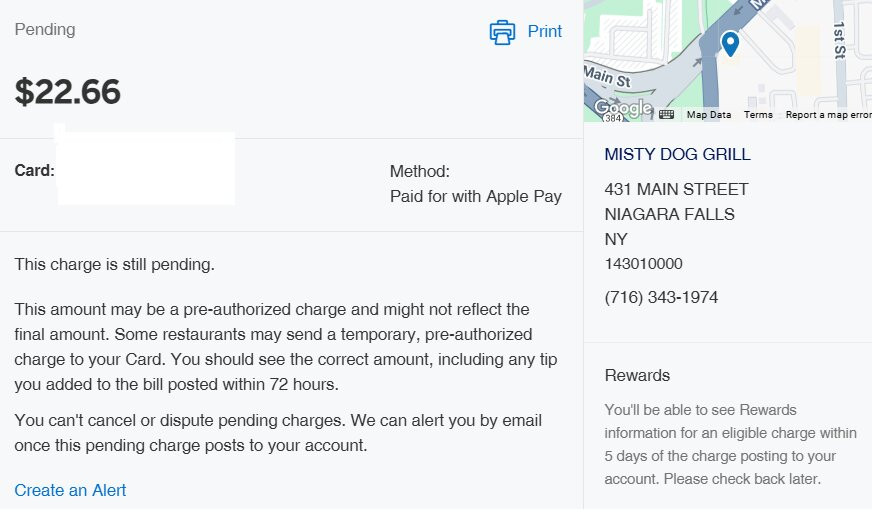Click the Google logo on map
This screenshot has height=516, width=872.
(x=622, y=107)
